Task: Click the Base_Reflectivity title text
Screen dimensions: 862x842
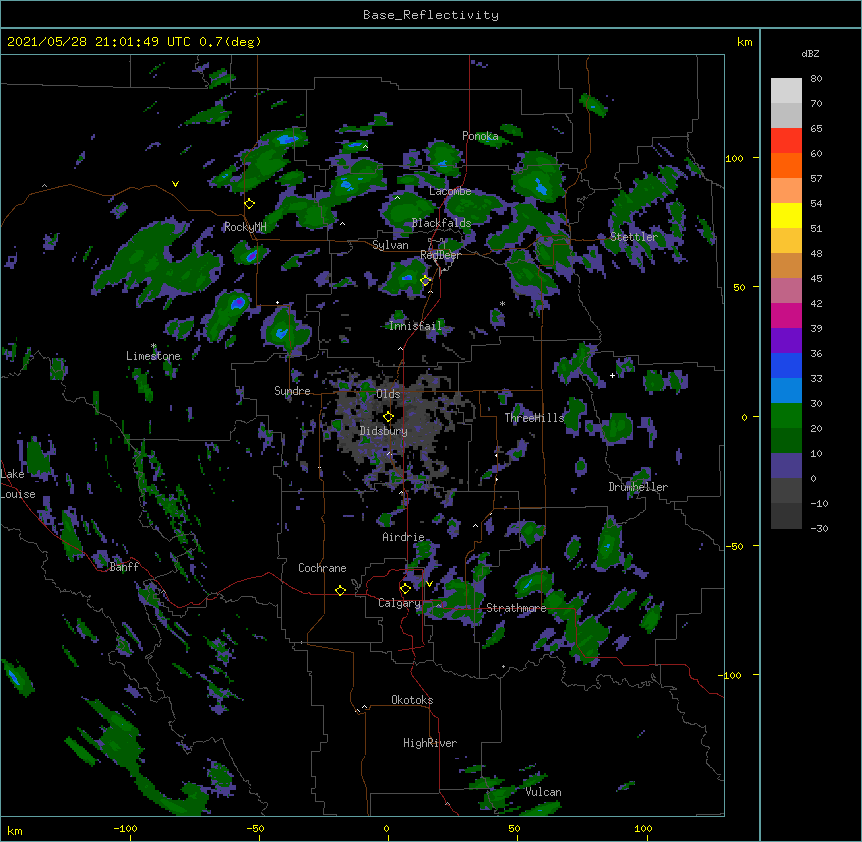Action: point(431,15)
